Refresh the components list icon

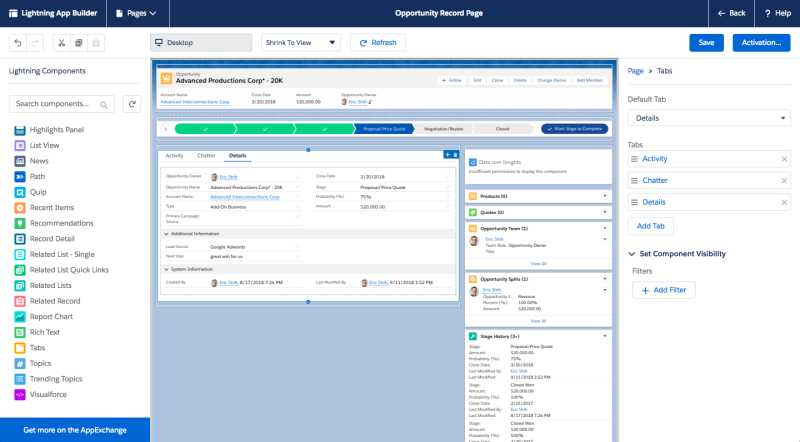132,104
